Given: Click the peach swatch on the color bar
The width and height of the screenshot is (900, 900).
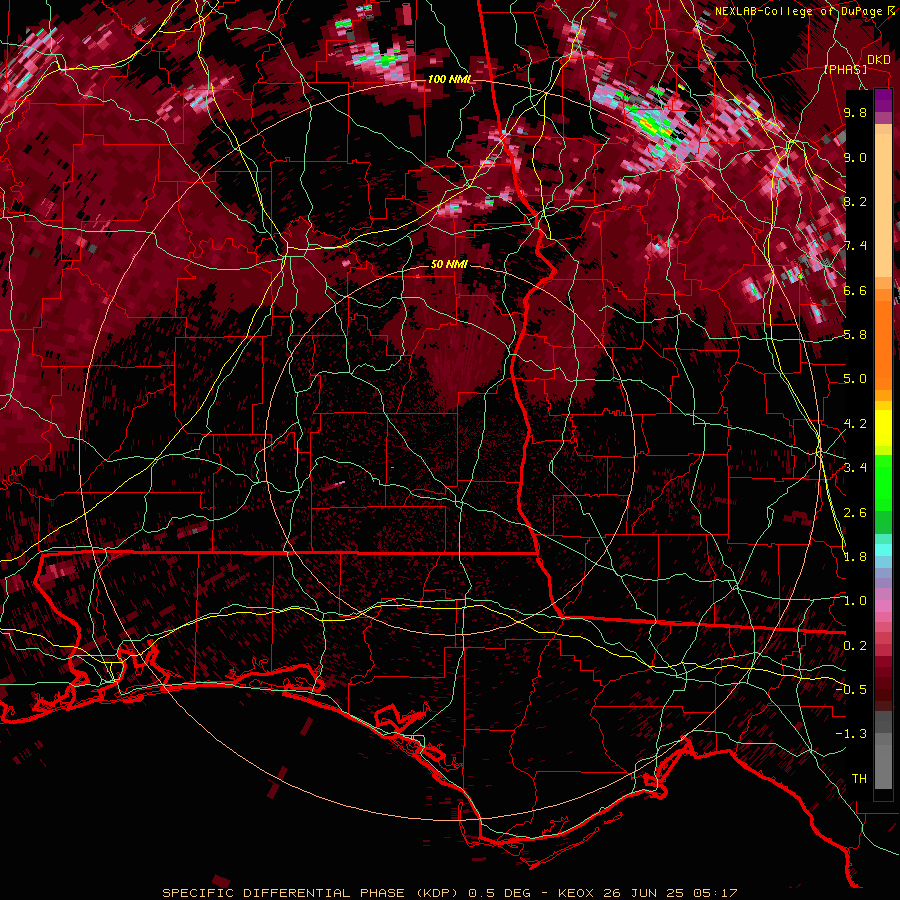Looking at the screenshot, I should (883, 207).
